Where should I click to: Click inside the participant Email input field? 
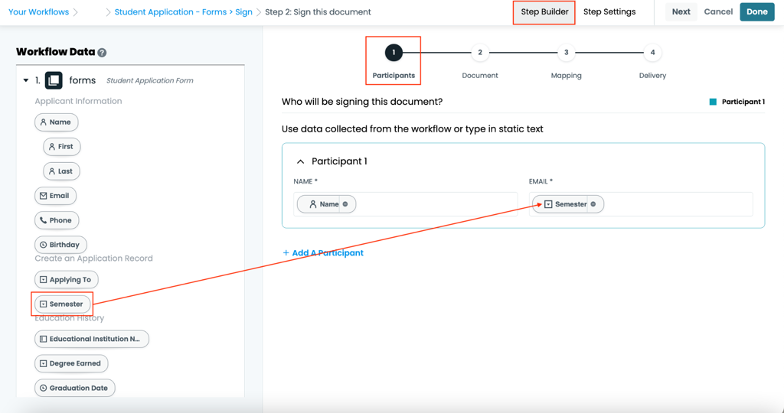(677, 204)
